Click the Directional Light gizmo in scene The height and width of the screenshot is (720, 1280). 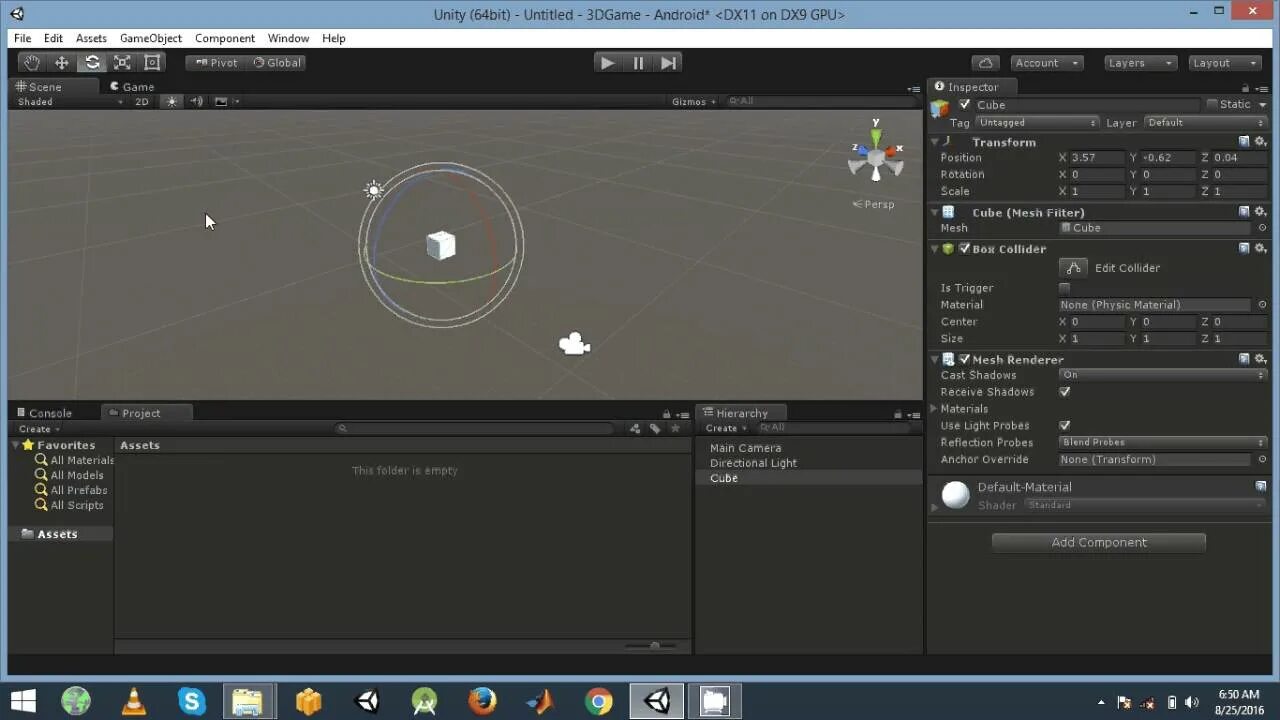[x=373, y=190]
